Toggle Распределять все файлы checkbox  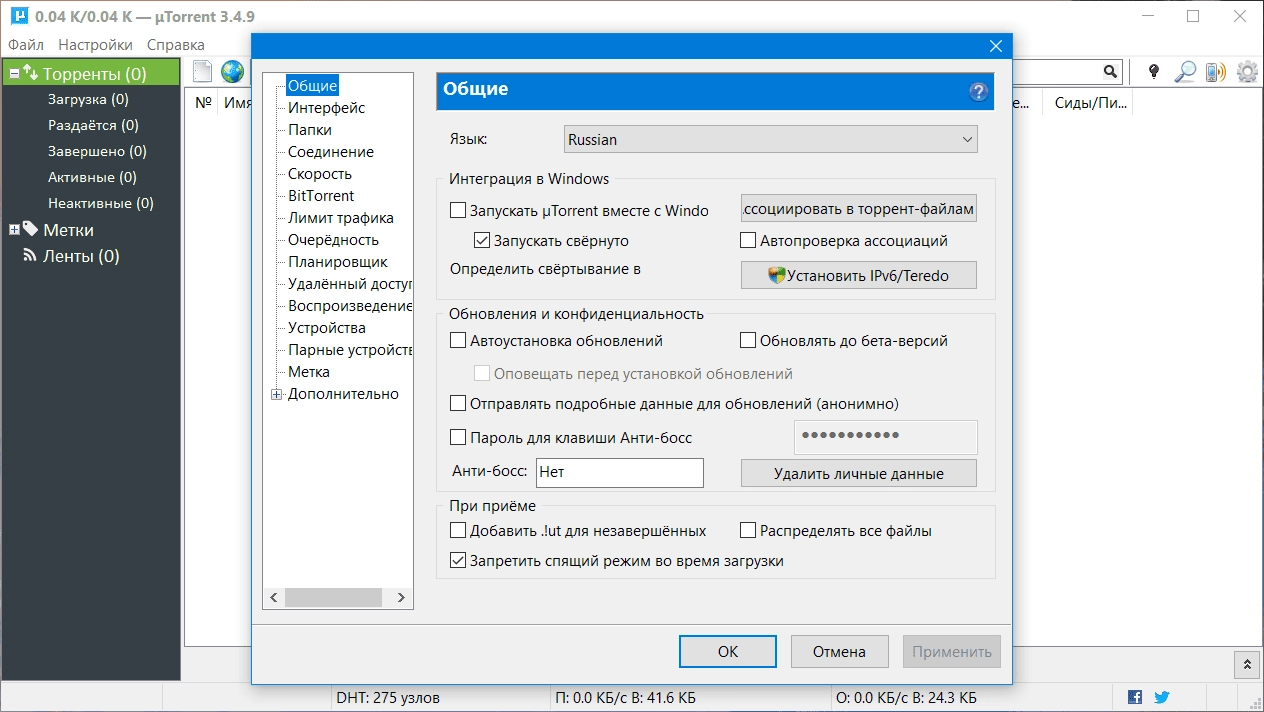(x=748, y=530)
